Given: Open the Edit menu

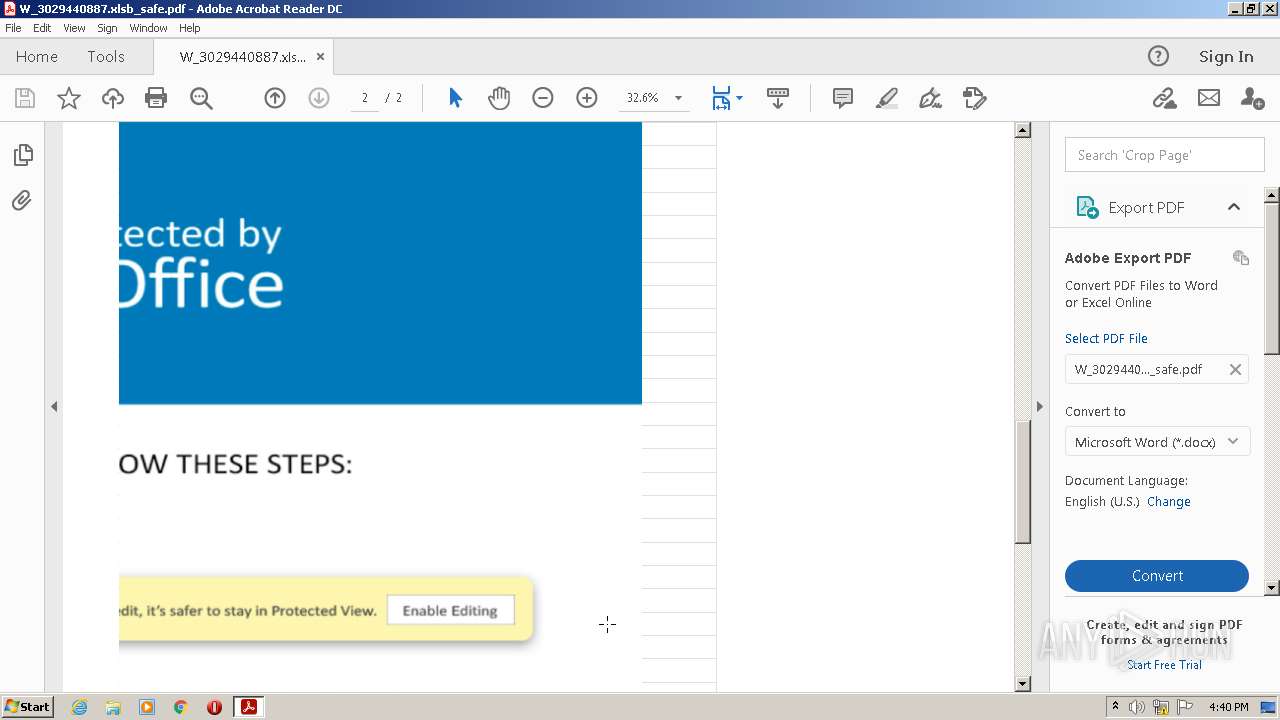Looking at the screenshot, I should pos(42,28).
